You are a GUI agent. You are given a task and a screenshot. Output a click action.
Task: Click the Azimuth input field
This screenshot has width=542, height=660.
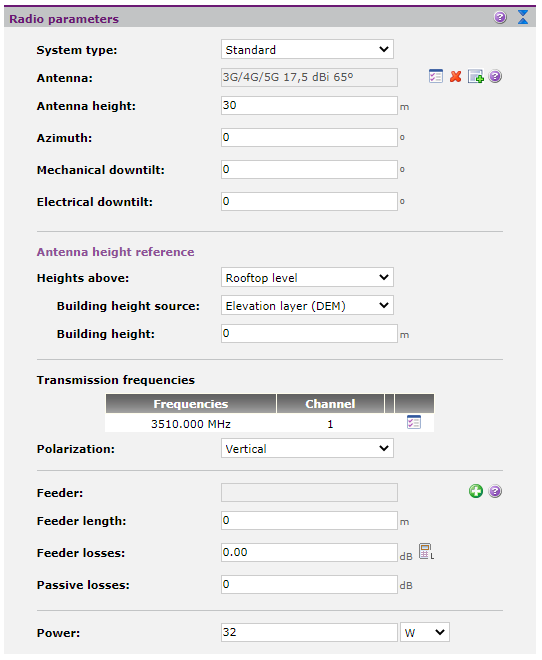tap(309, 138)
